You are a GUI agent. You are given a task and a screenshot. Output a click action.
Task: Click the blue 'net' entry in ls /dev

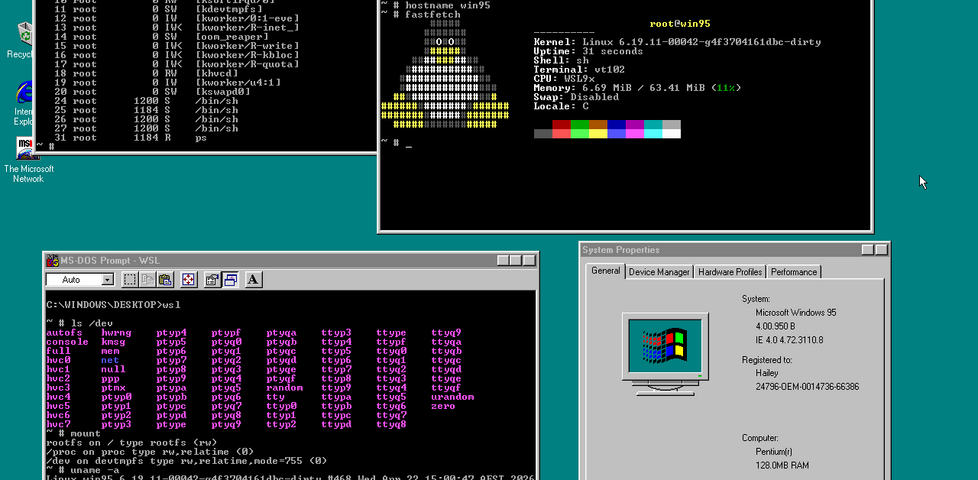click(110, 360)
